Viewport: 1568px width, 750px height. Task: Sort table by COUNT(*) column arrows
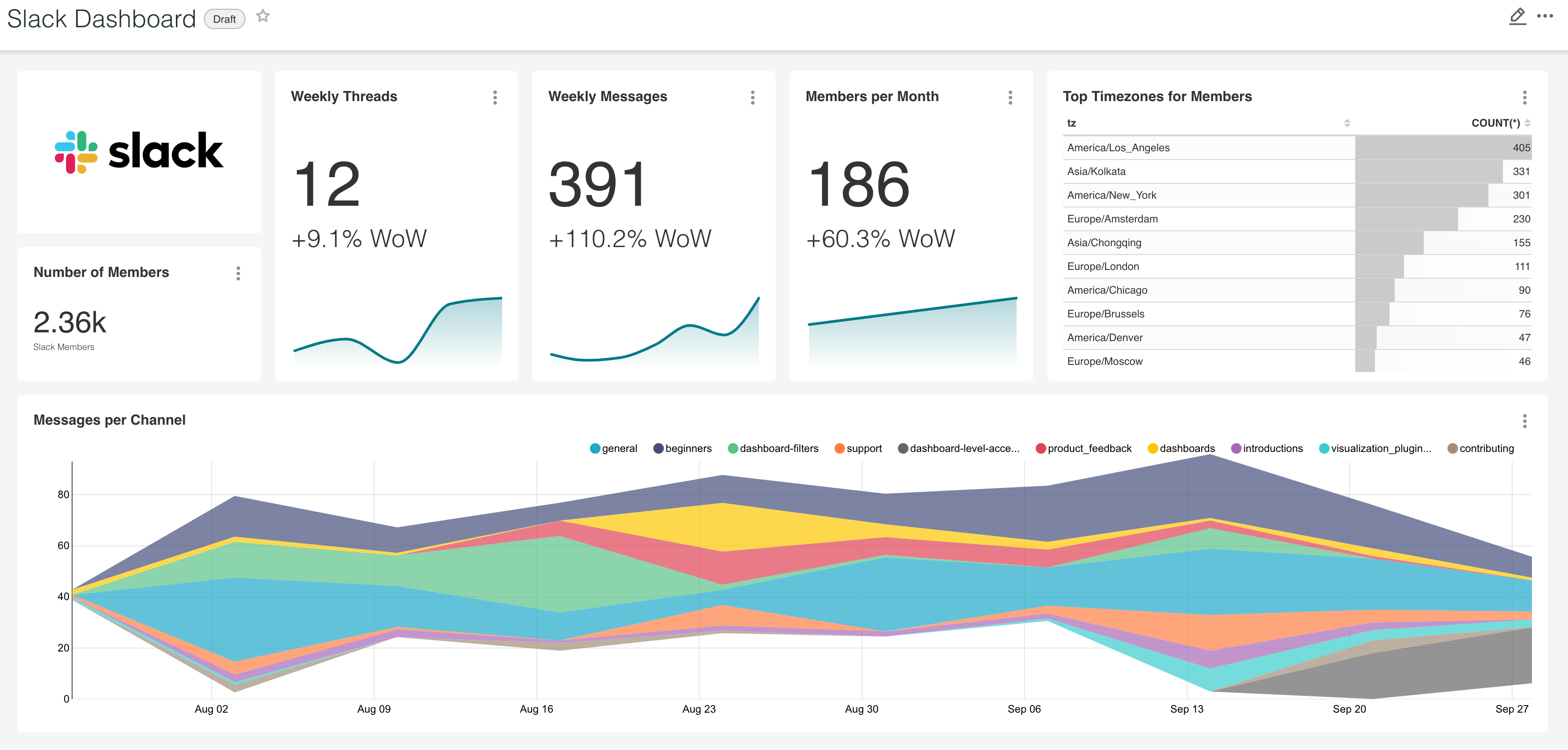(1527, 123)
